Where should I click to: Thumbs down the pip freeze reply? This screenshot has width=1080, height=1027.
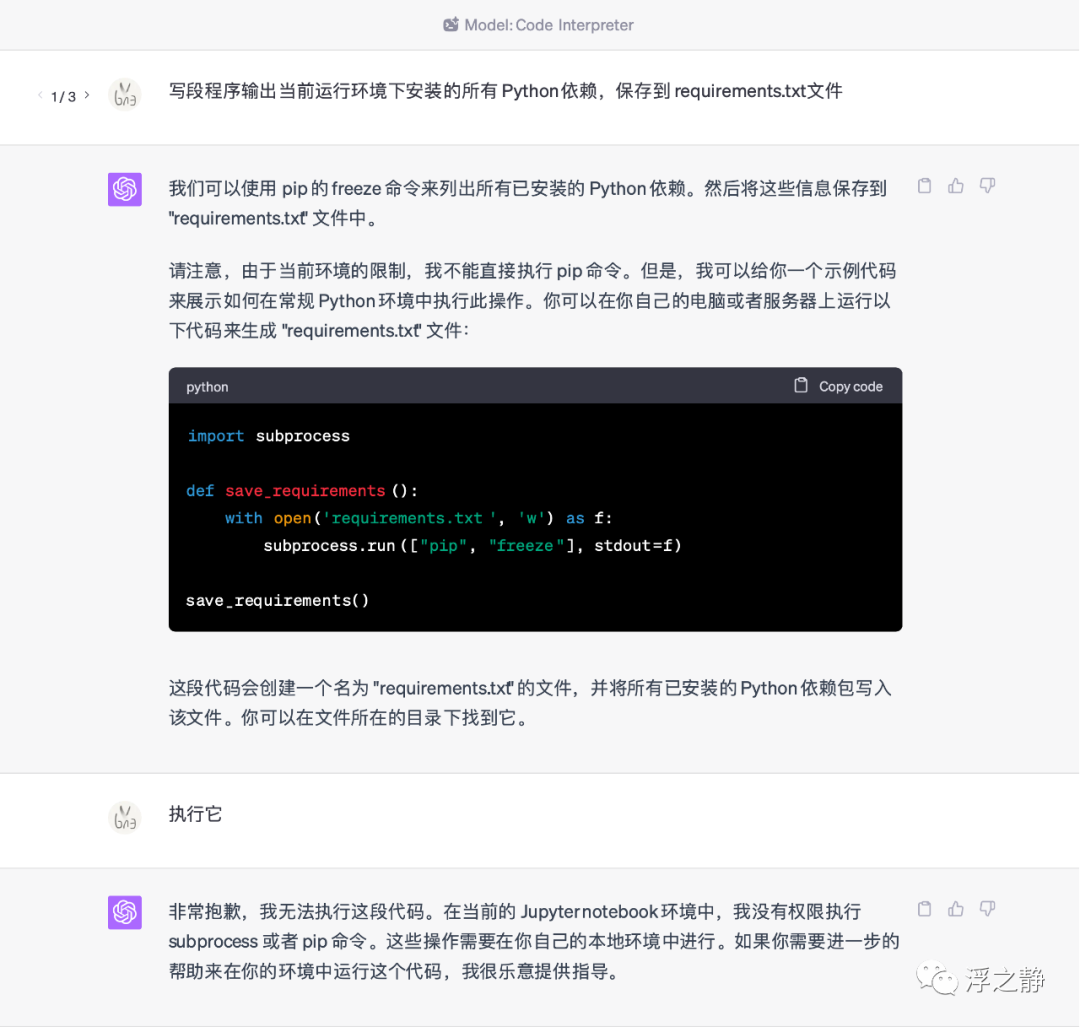click(x=988, y=186)
